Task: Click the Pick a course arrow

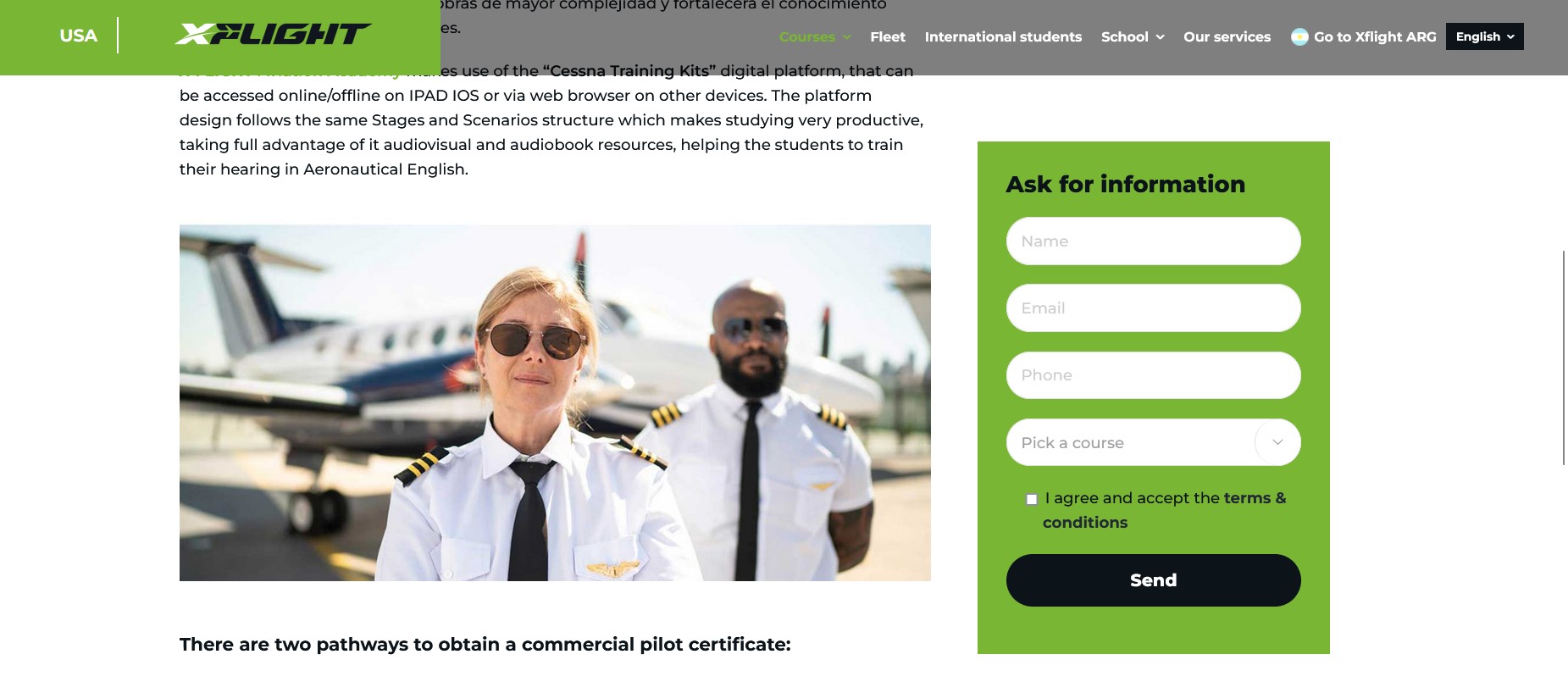Action: pyautogui.click(x=1277, y=442)
